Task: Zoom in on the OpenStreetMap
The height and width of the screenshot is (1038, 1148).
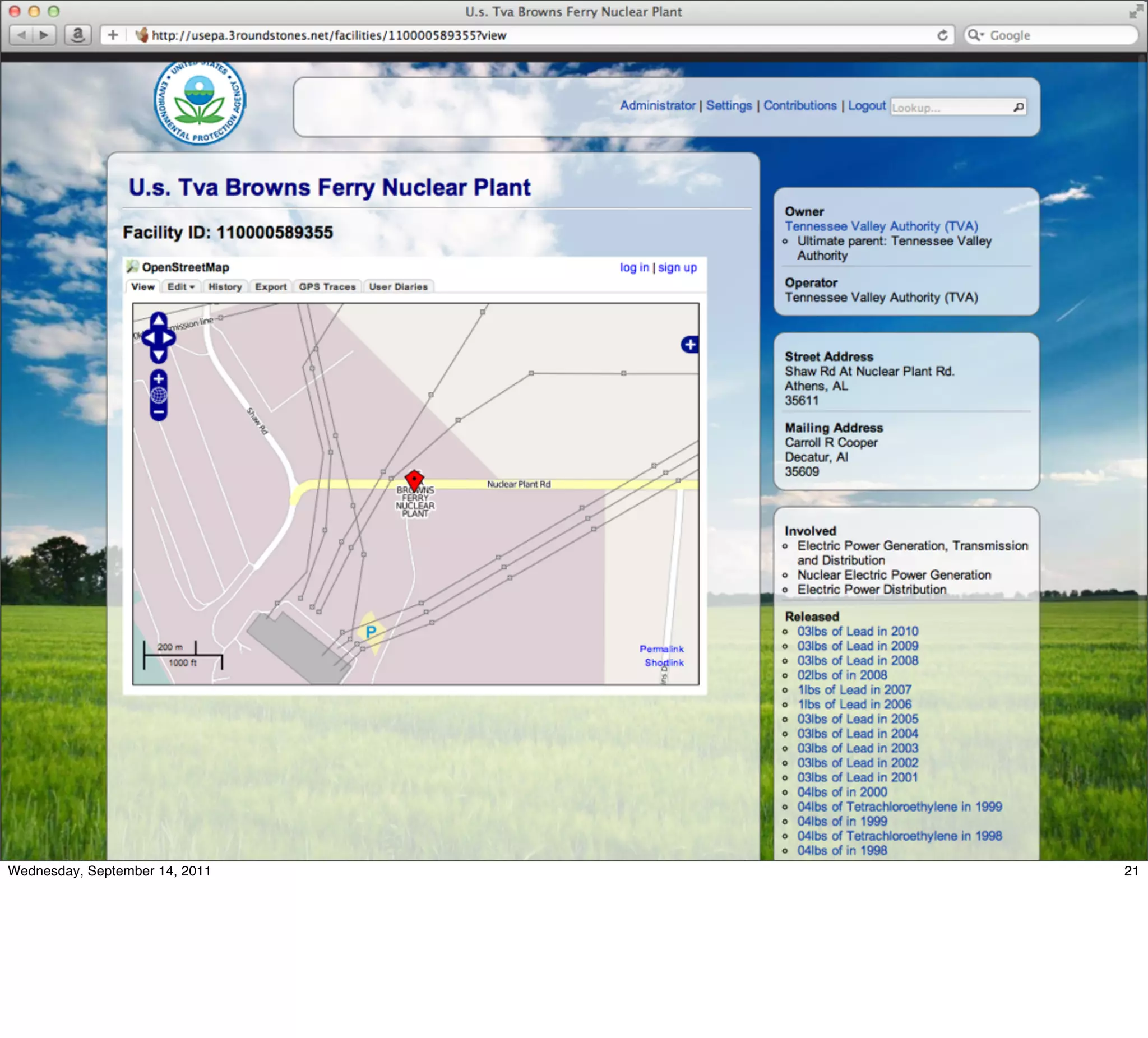Action: tap(158, 378)
